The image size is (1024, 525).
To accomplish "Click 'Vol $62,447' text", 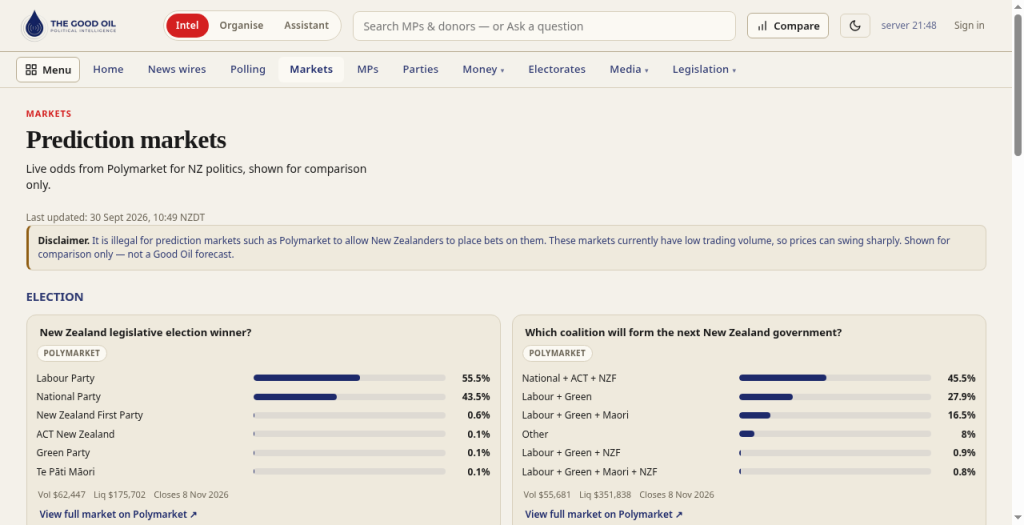I will [x=61, y=495].
